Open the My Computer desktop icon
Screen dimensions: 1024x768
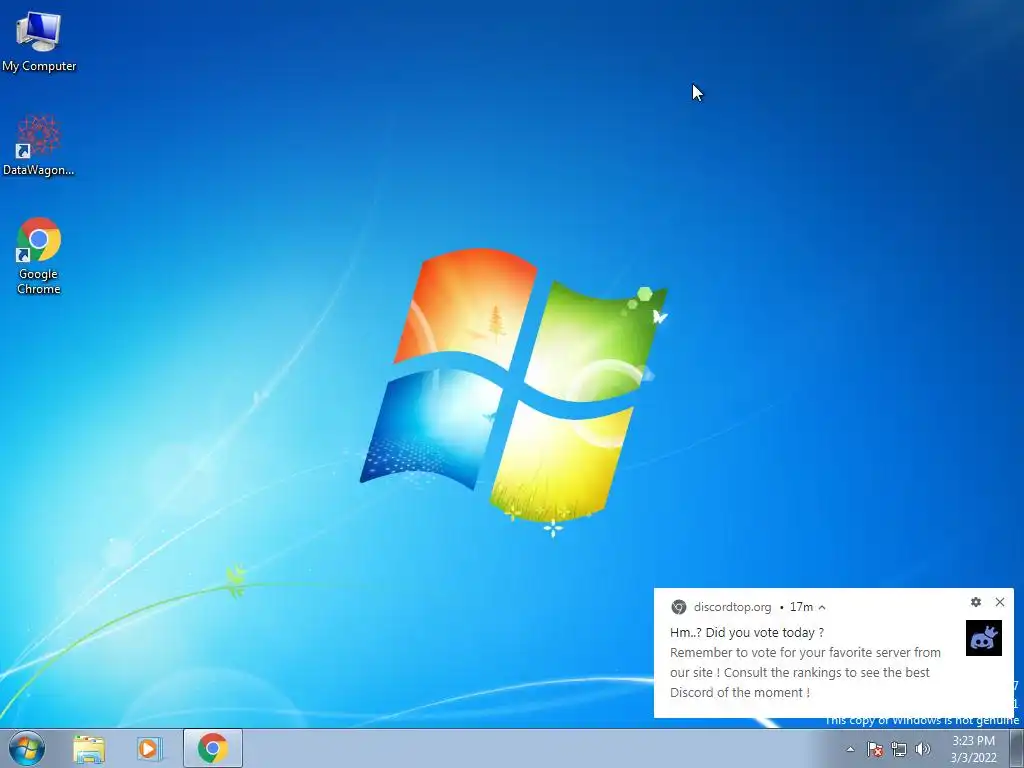tap(39, 41)
